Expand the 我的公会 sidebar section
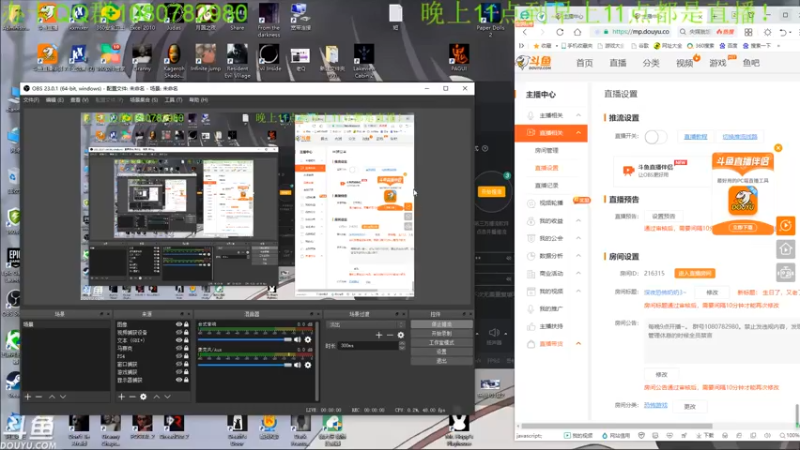This screenshot has height=450, width=800. (x=578, y=238)
